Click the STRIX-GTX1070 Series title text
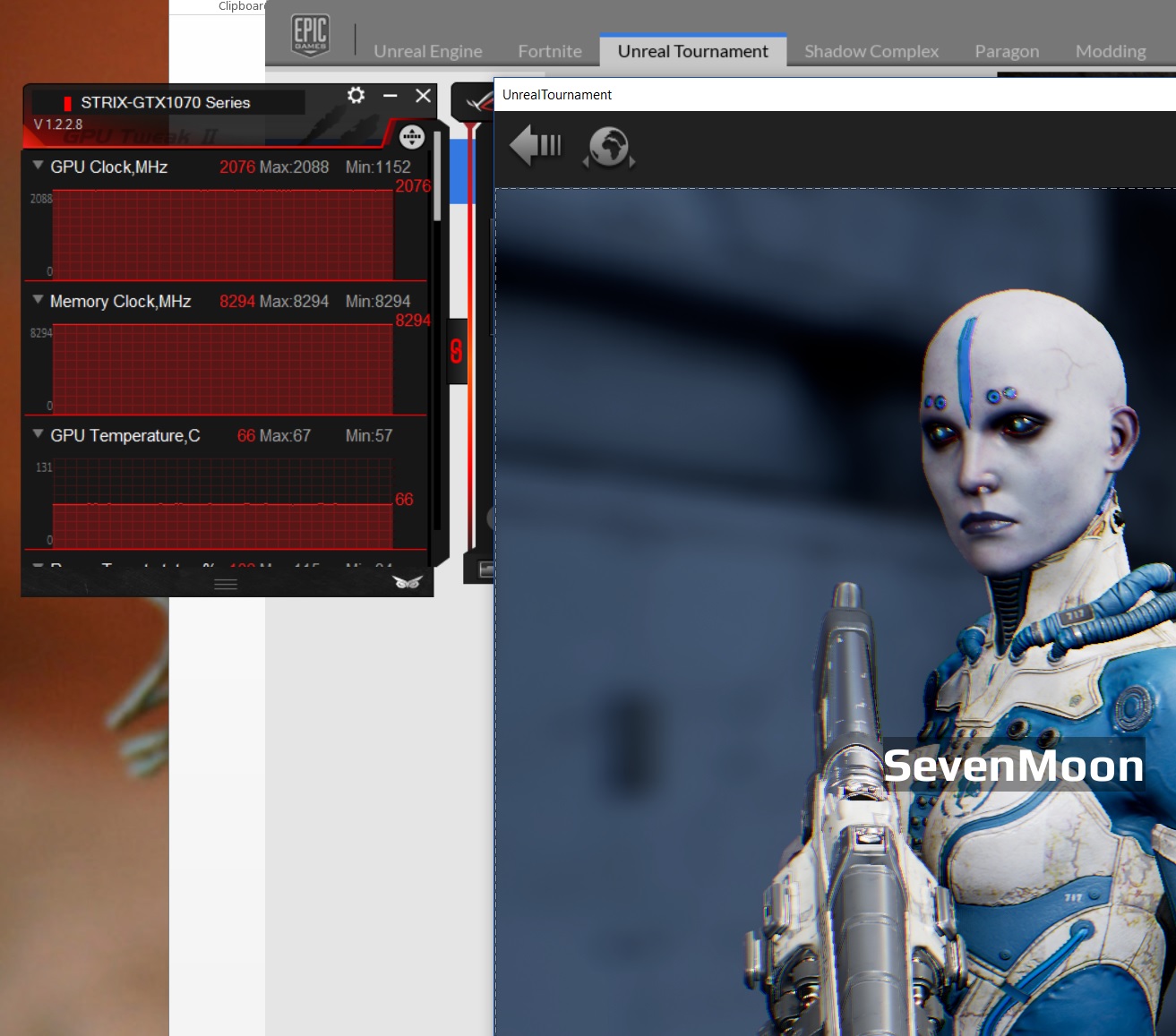The image size is (1176, 1036). (166, 102)
